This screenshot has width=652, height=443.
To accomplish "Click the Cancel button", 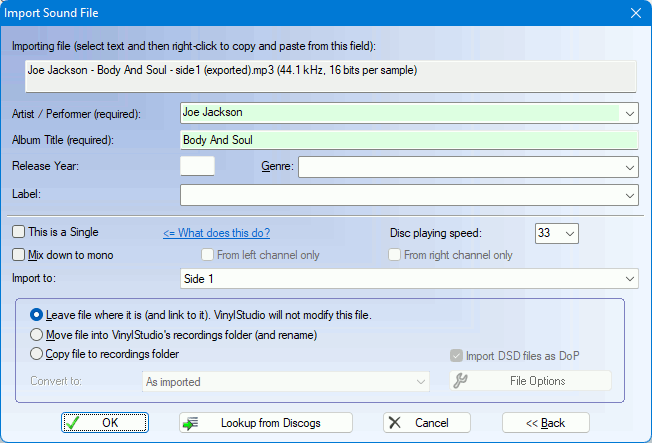I will click(x=427, y=423).
